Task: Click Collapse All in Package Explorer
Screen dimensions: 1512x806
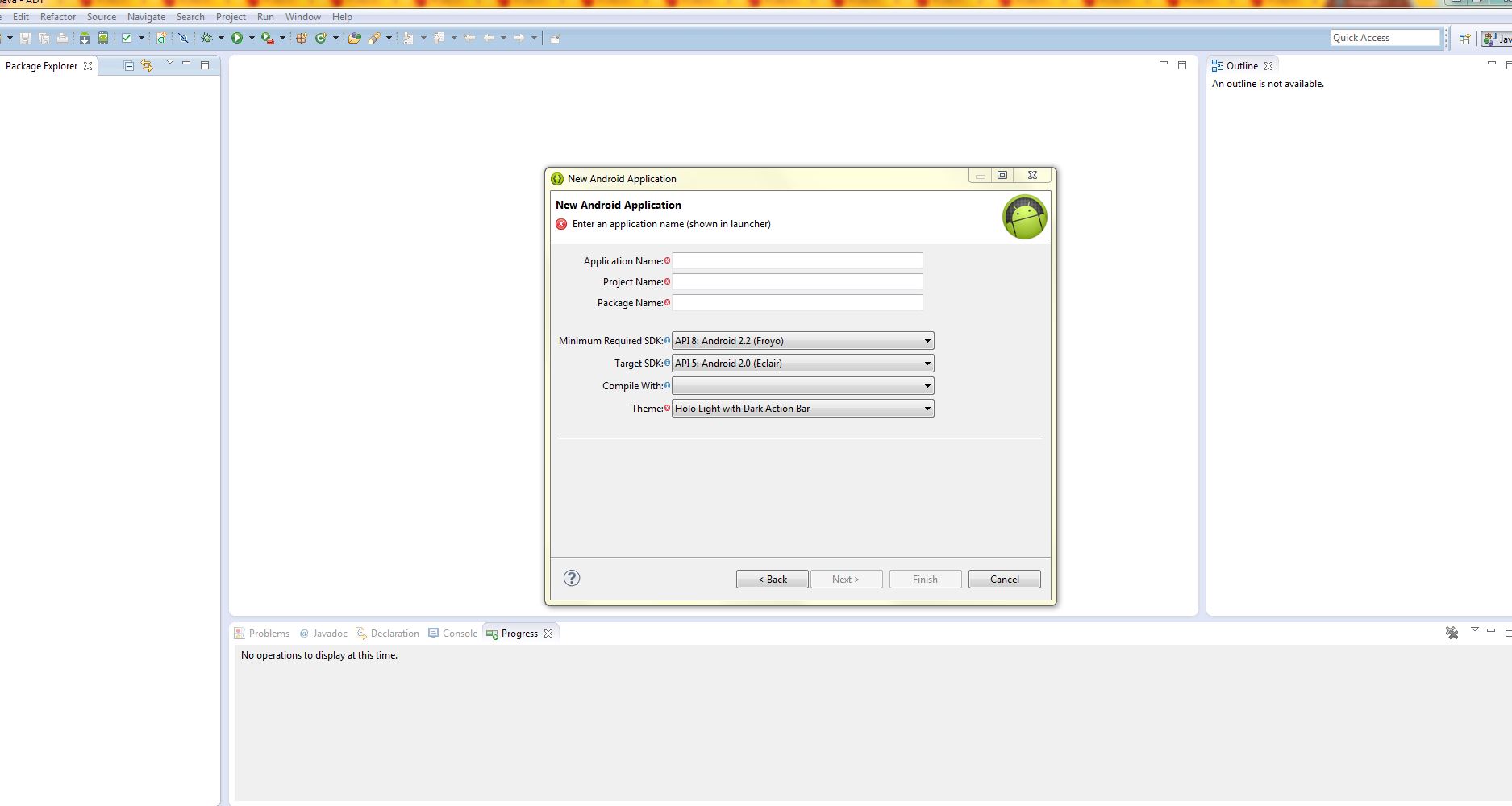Action: (x=128, y=65)
